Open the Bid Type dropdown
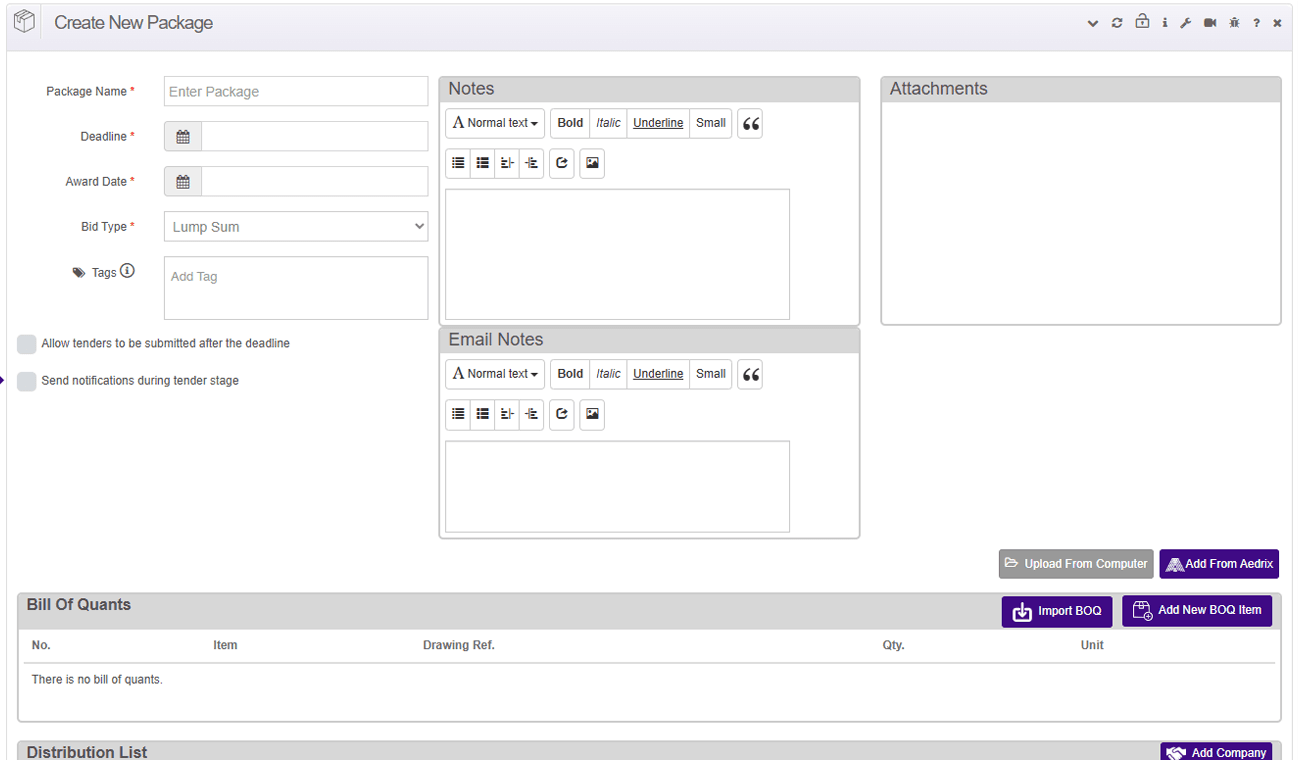This screenshot has height=760, width=1302. pyautogui.click(x=296, y=227)
